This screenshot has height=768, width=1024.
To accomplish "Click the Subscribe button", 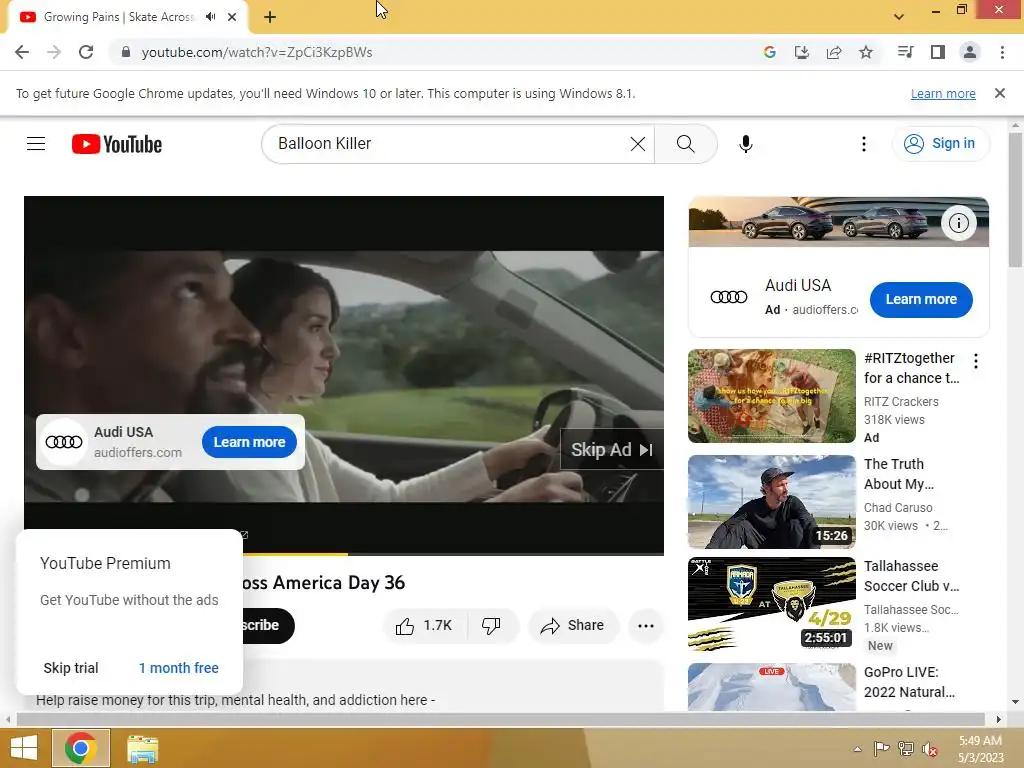I will pyautogui.click(x=268, y=626).
